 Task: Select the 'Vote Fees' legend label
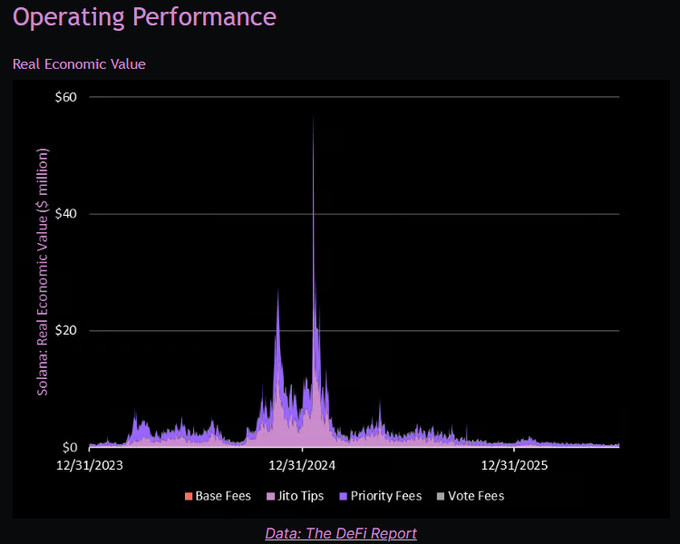pos(476,496)
